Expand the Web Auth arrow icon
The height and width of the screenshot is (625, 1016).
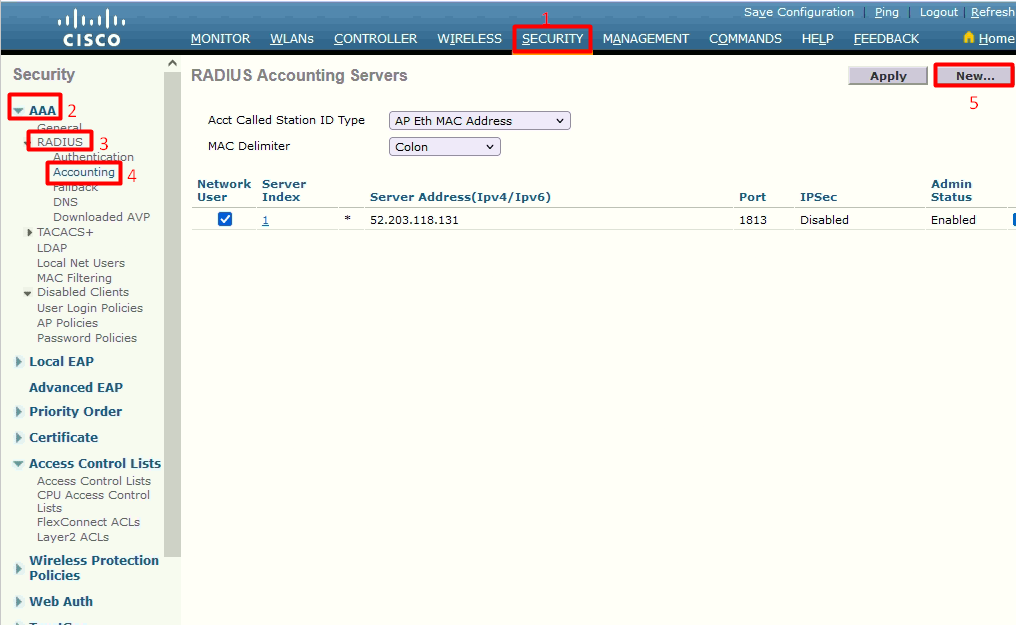coord(19,601)
